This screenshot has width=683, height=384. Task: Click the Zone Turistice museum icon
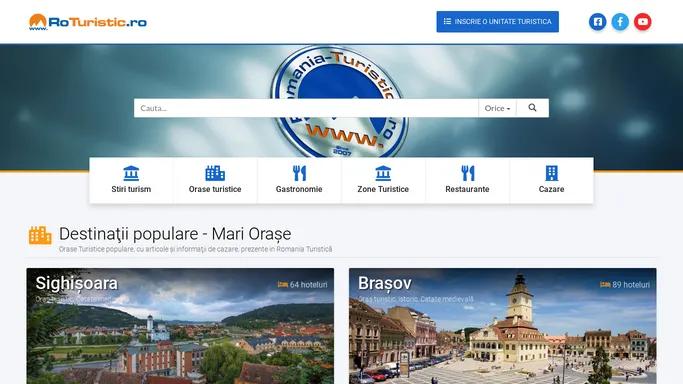tap(383, 173)
